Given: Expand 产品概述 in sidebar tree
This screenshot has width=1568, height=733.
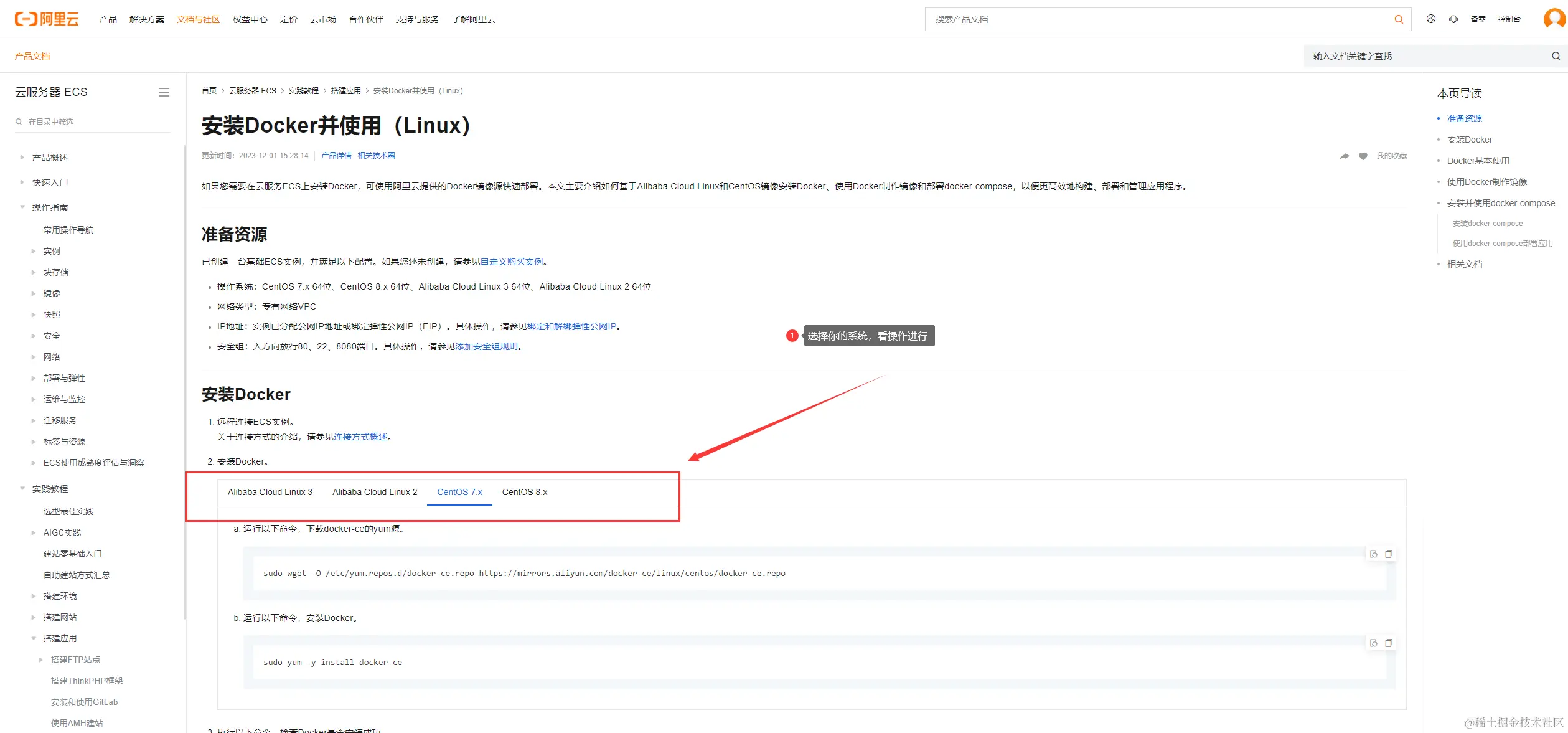Looking at the screenshot, I should tap(22, 158).
